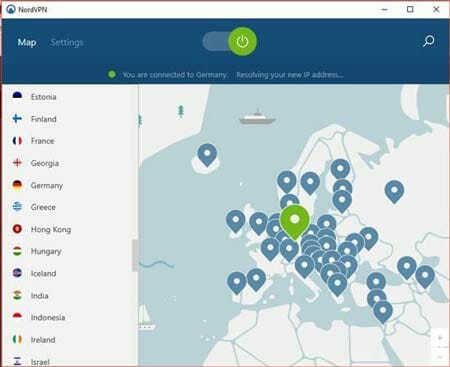This screenshot has width=450, height=367.
Task: Click the Iceland island map pin
Action: coord(207,155)
